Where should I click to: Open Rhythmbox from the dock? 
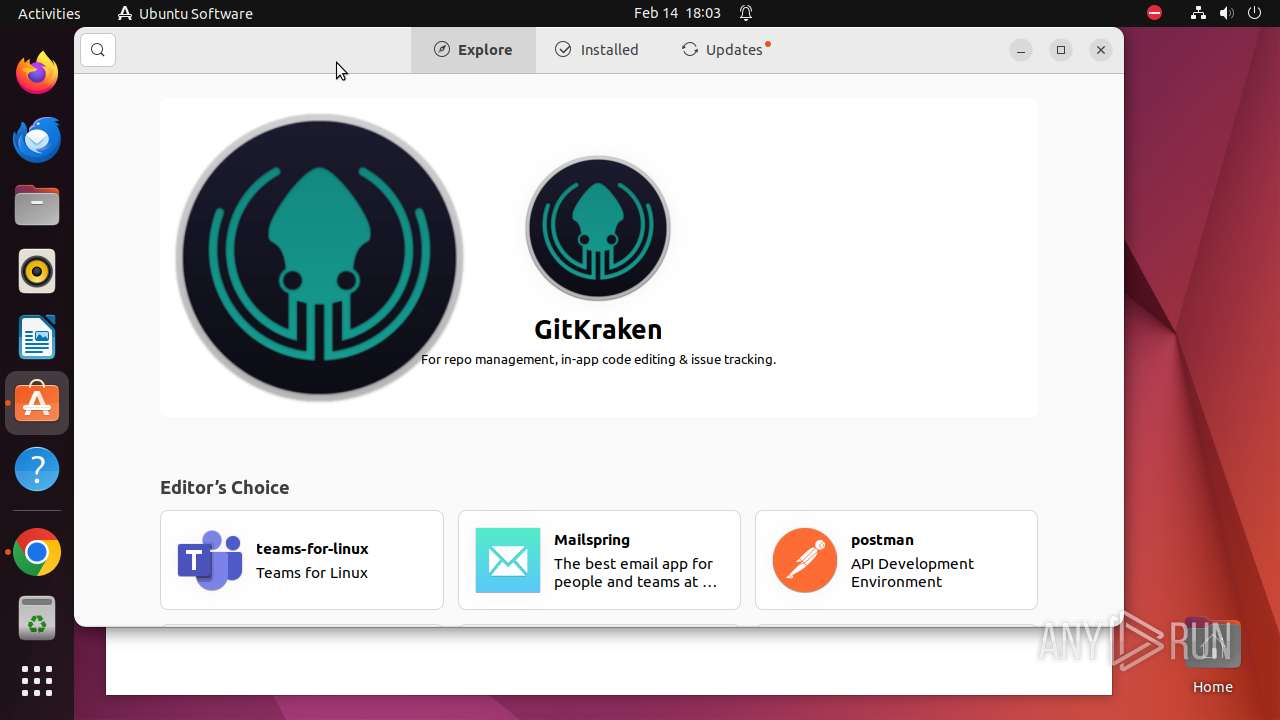point(37,271)
